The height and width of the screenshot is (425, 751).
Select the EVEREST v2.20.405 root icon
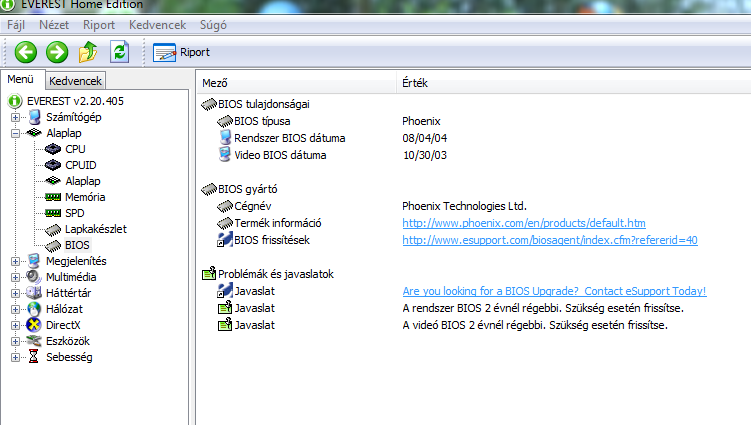[x=15, y=101]
